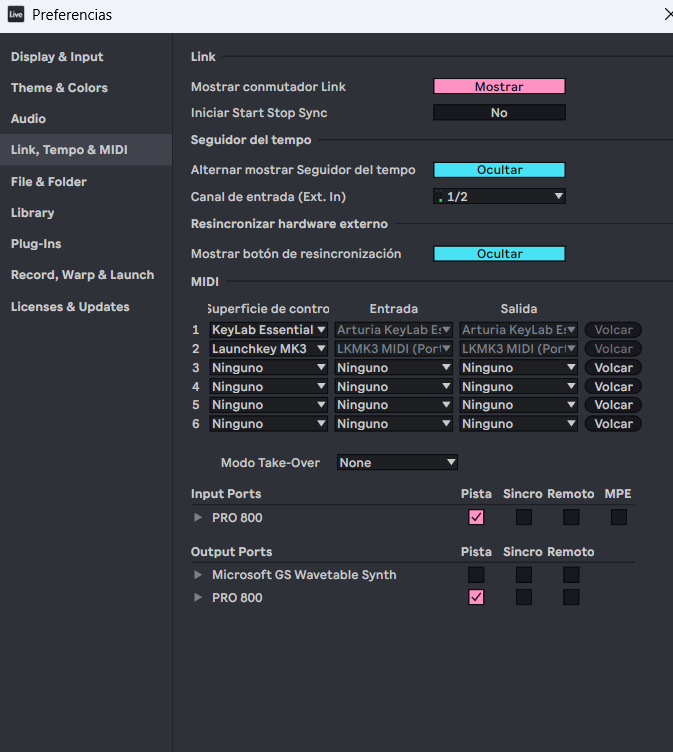This screenshot has height=752, width=673.
Task: Click Volcar button in row 1
Action: tap(613, 330)
